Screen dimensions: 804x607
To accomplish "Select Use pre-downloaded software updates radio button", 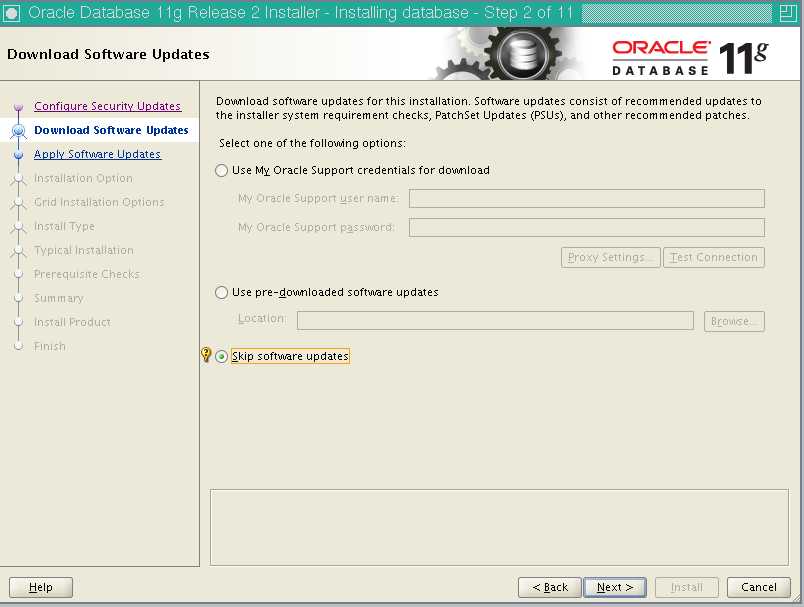I will (x=222, y=293).
